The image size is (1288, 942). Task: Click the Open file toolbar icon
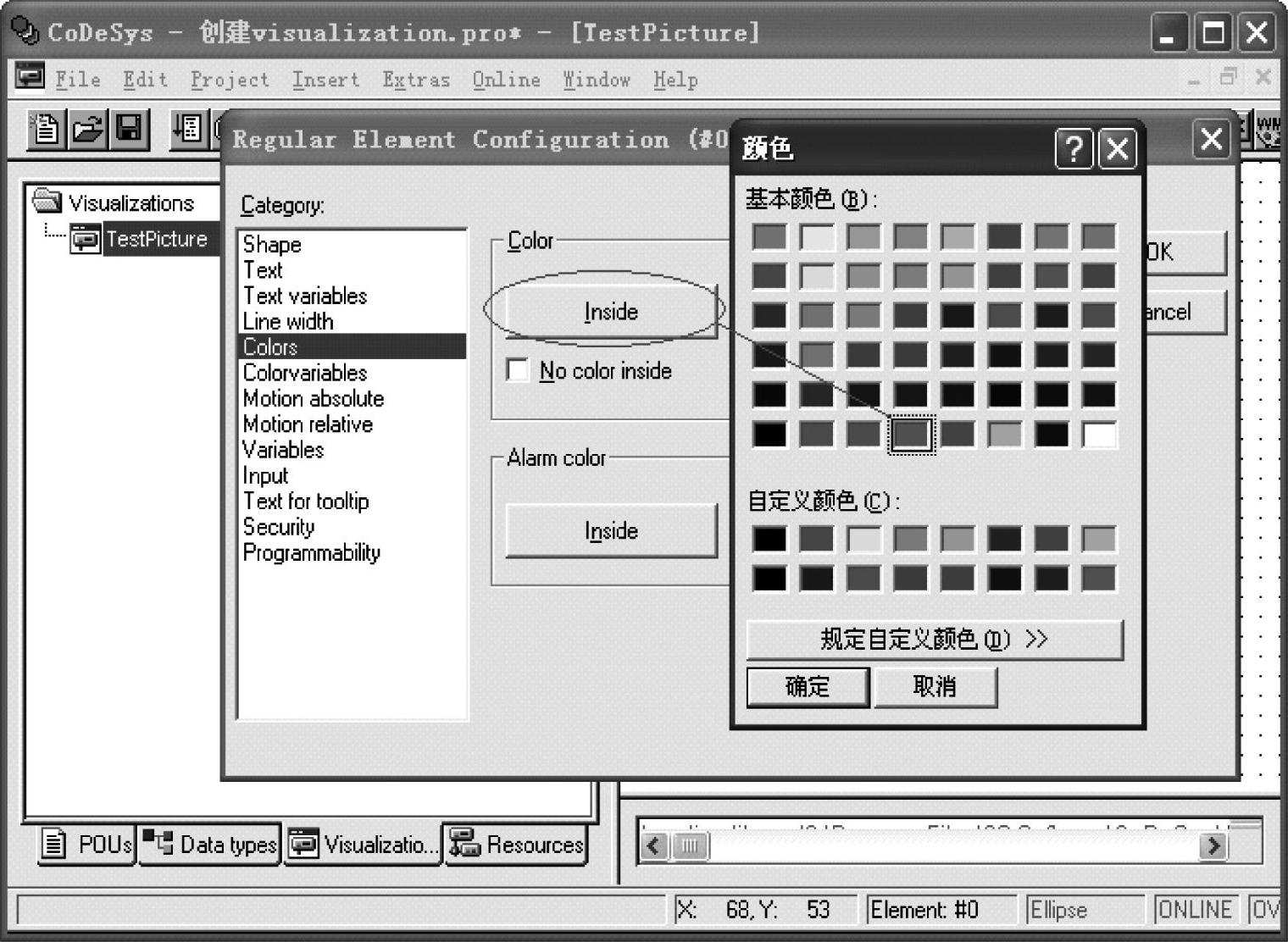[x=88, y=130]
